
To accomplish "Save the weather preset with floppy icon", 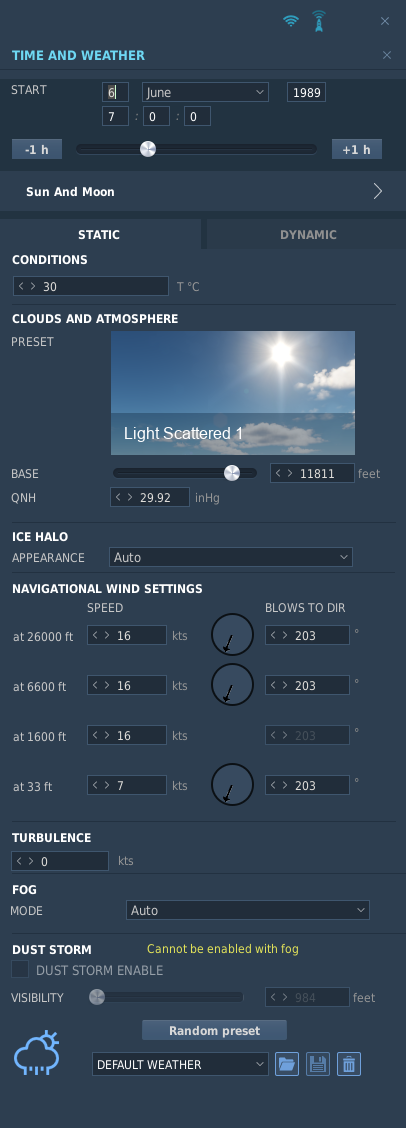I will click(317, 1064).
